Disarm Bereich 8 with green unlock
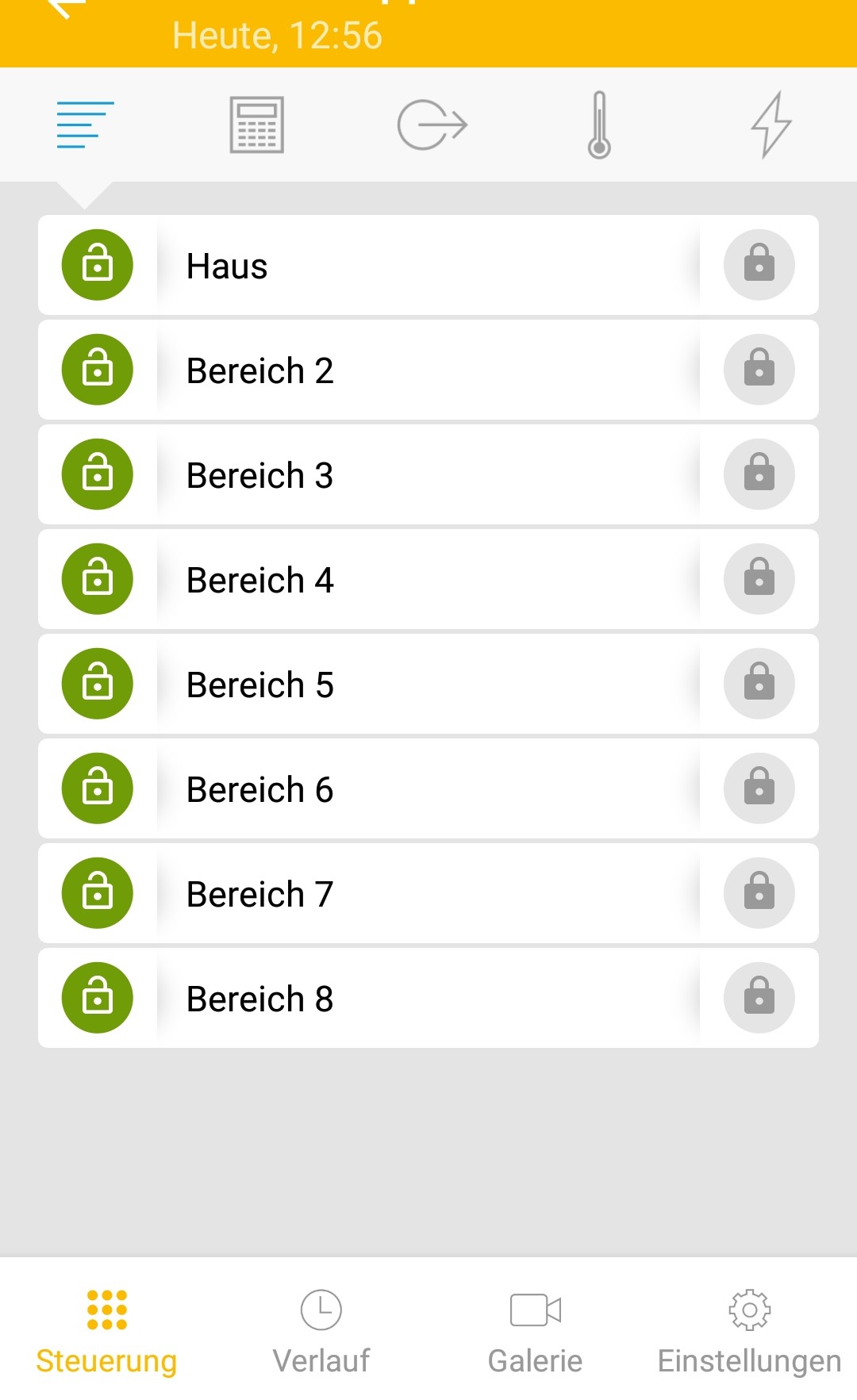 coord(98,998)
